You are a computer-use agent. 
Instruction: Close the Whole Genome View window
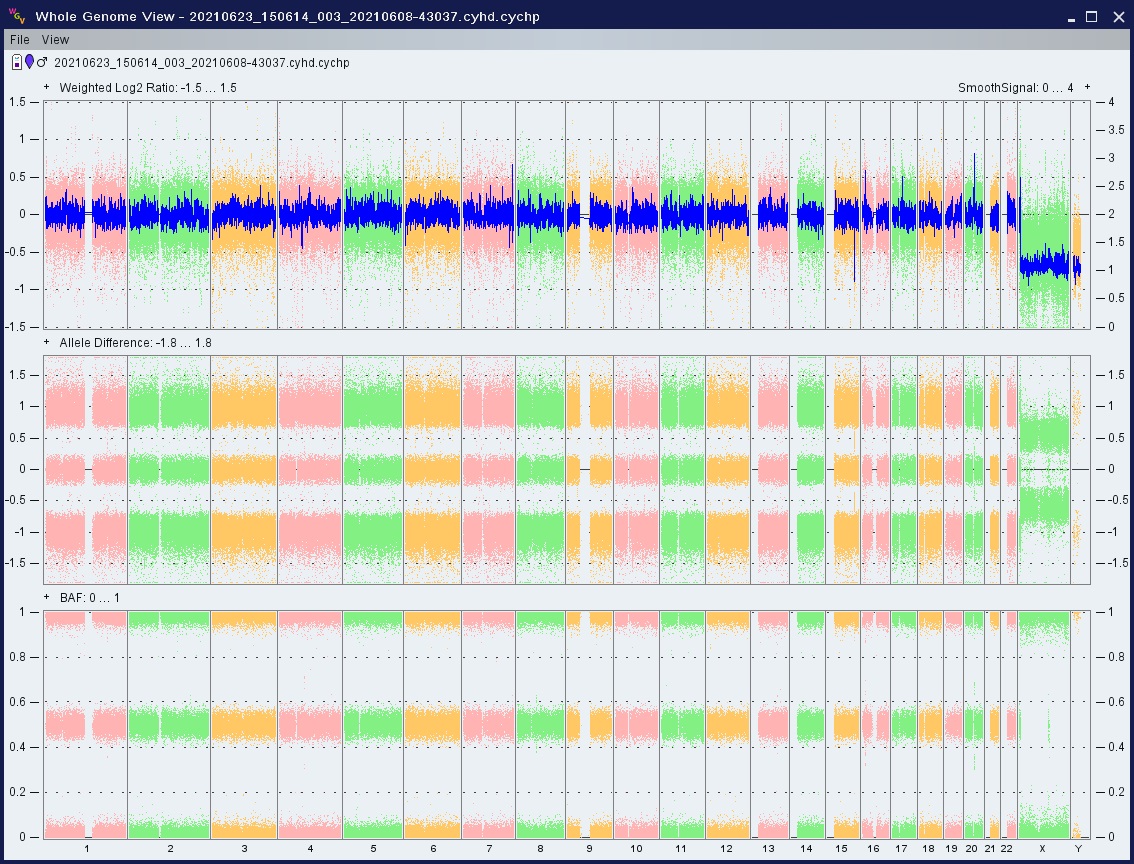coord(1118,16)
